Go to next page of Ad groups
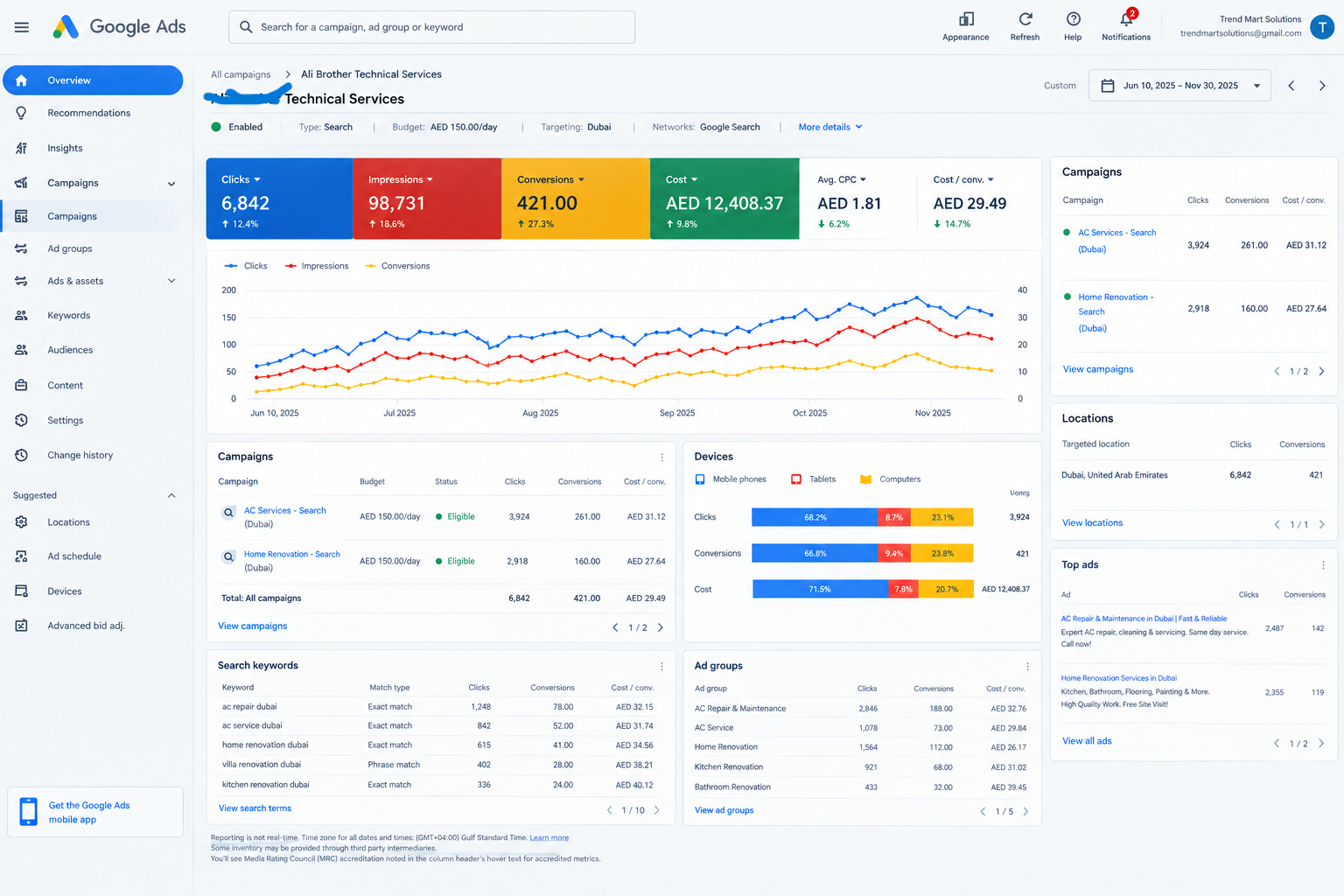This screenshot has height=896, width=1344. click(x=1025, y=812)
